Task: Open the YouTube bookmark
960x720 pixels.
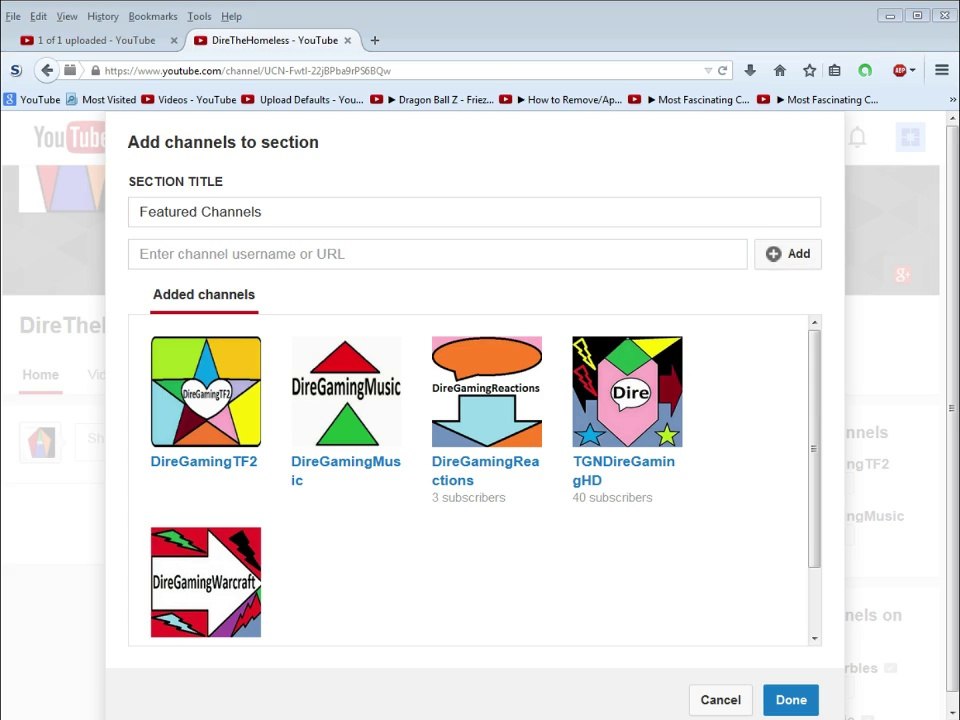Action: click(32, 99)
